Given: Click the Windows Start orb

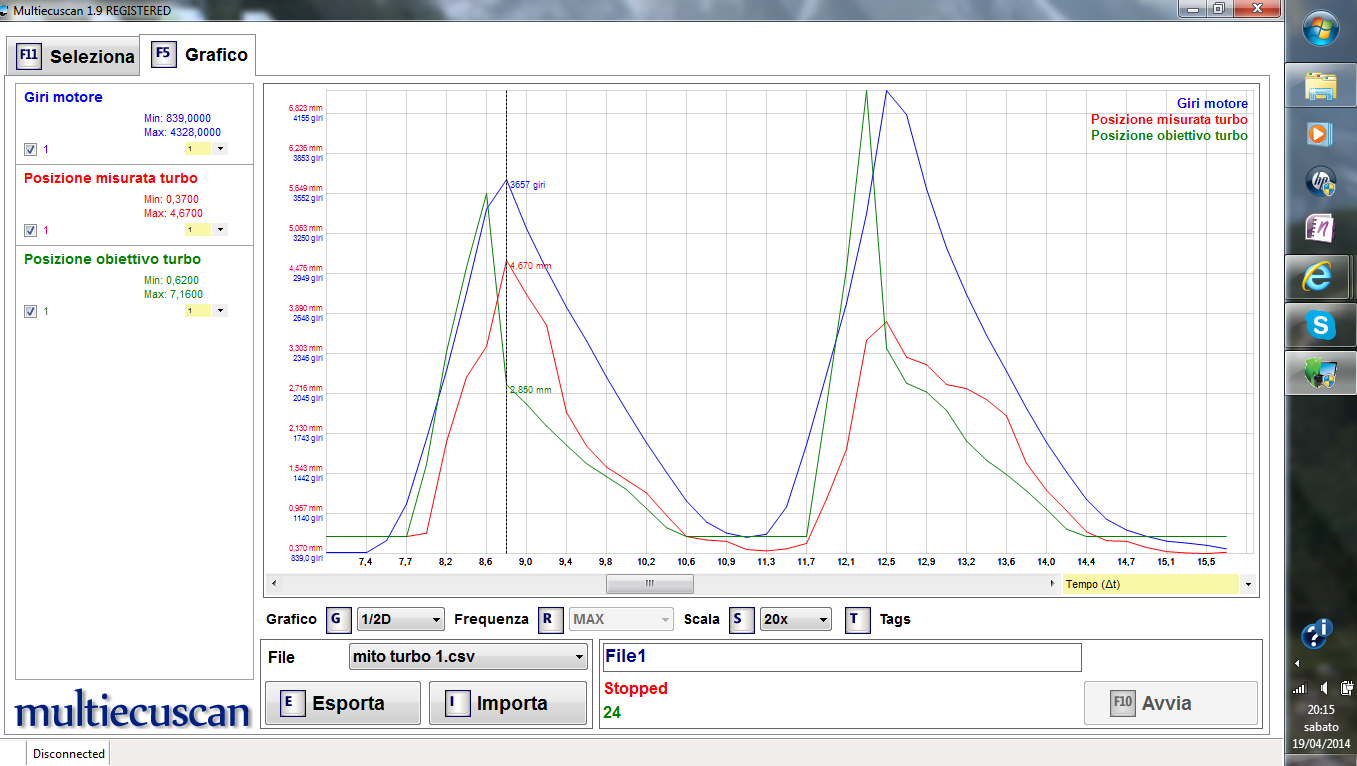Looking at the screenshot, I should (1320, 28).
